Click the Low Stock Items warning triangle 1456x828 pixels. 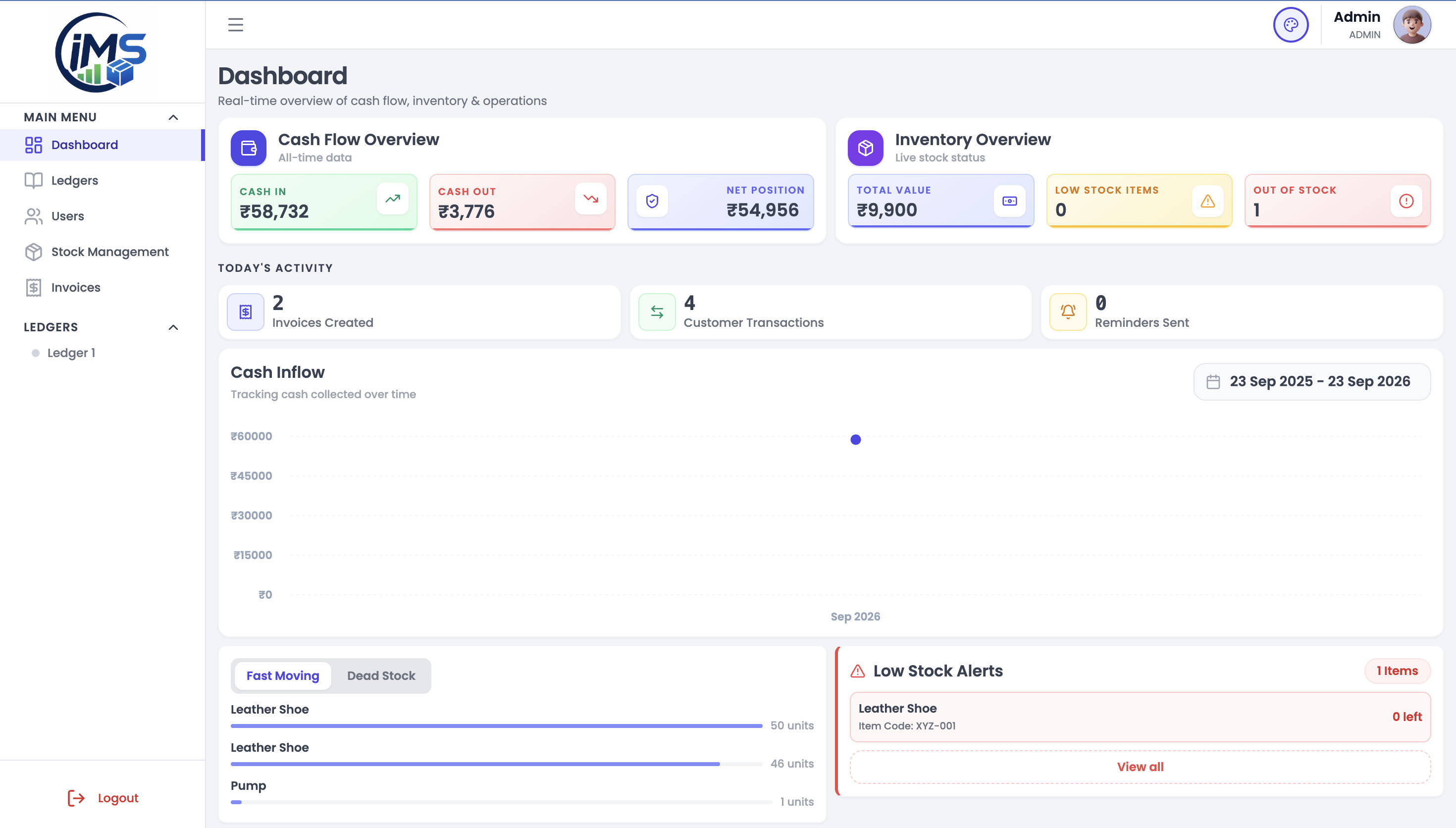point(1207,201)
